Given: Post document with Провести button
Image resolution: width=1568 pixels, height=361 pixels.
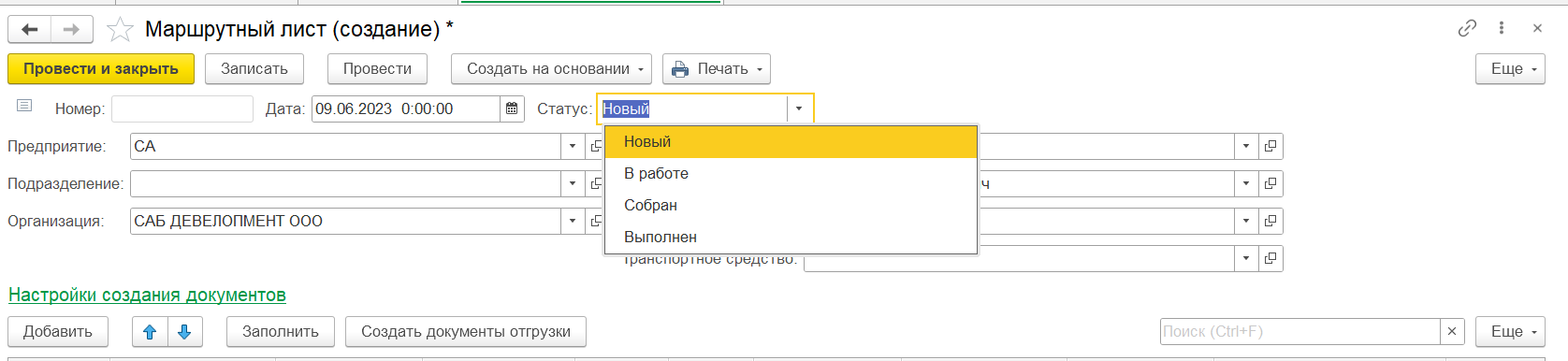Looking at the screenshot, I should coord(377,68).
